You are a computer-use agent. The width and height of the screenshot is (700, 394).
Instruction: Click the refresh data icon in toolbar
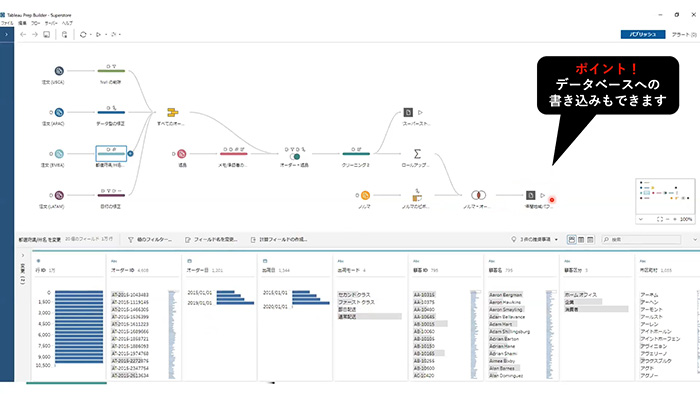coord(83,34)
